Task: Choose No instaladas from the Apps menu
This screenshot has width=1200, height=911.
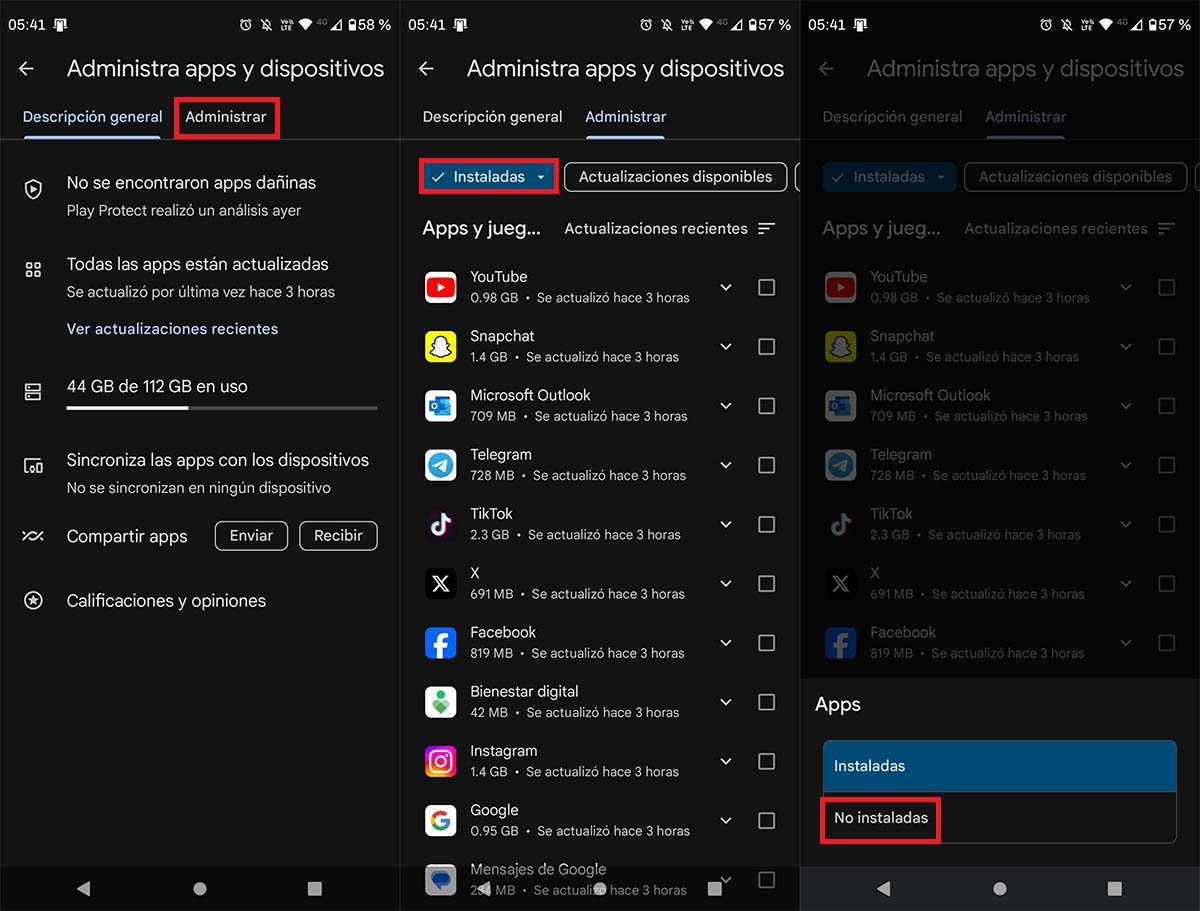Action: [x=880, y=820]
